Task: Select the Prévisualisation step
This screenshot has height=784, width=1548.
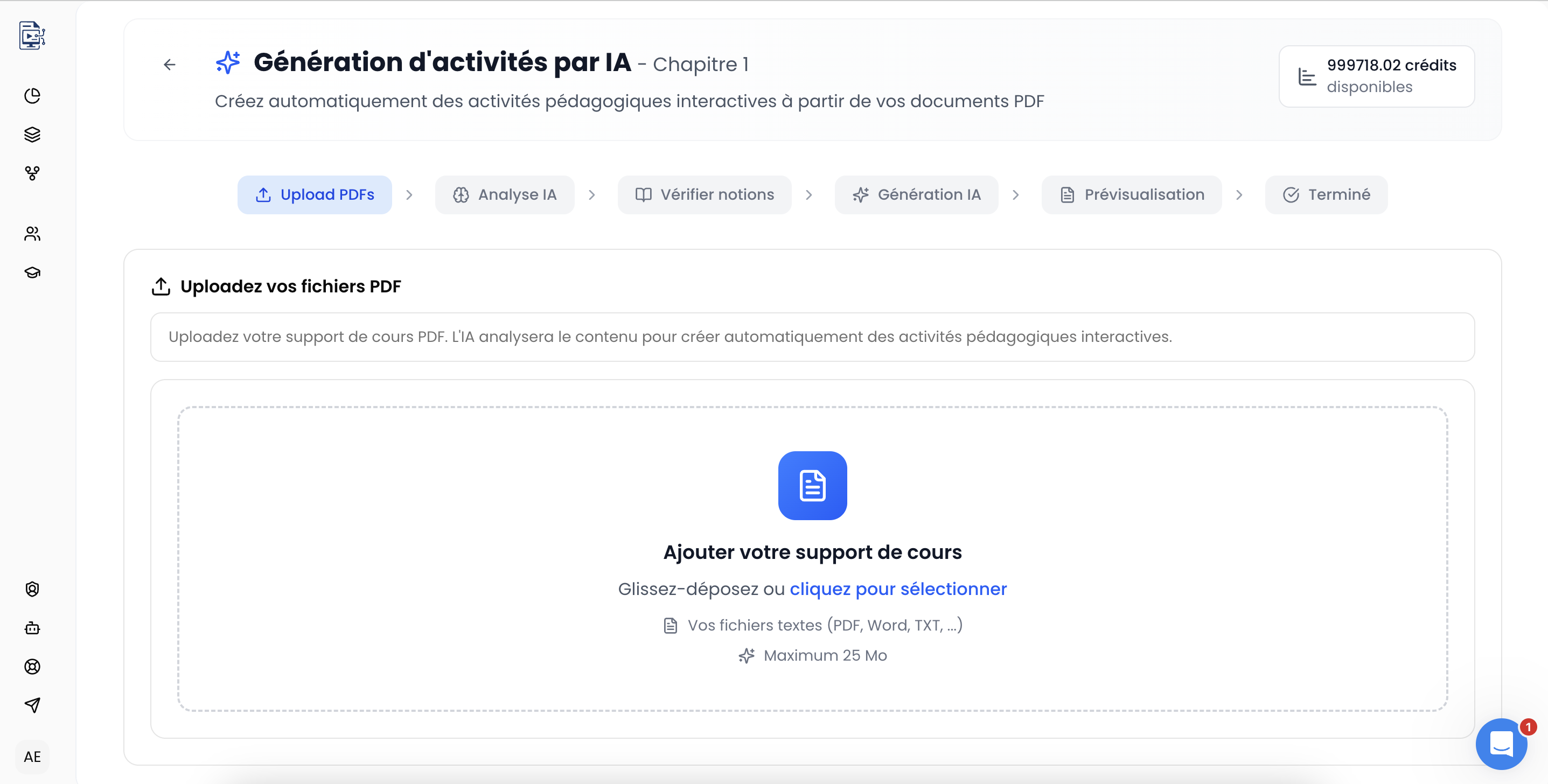Action: point(1132,194)
